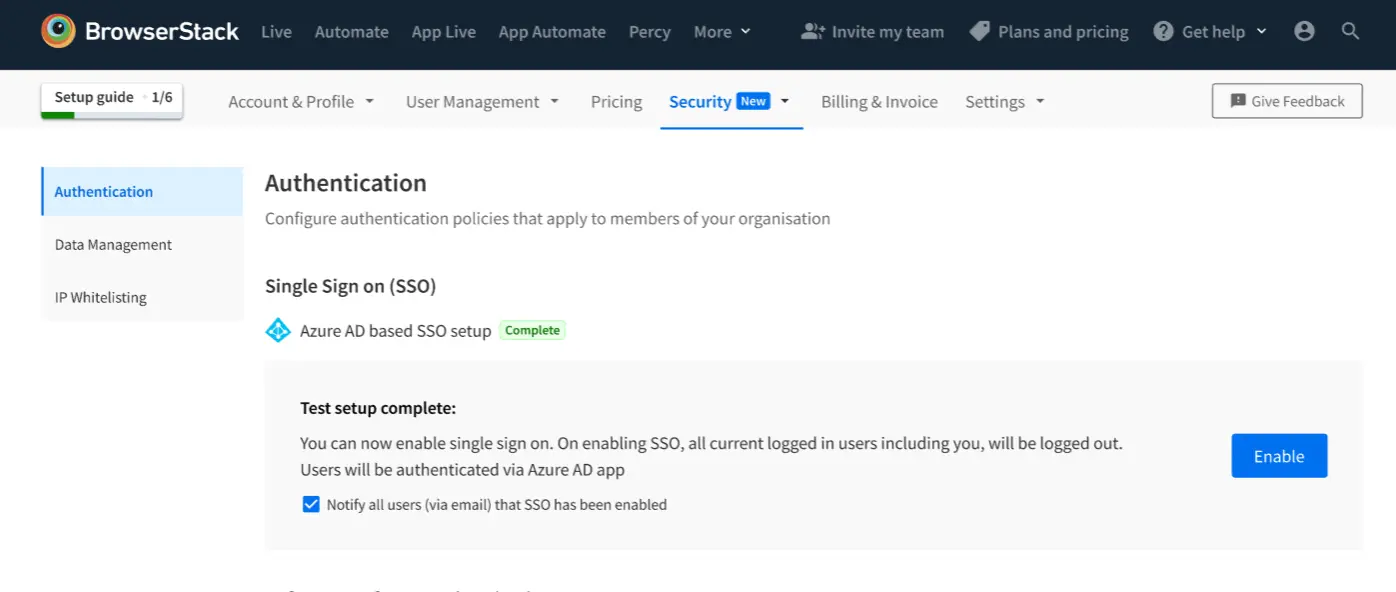Click the Azure AD diamond icon

[x=278, y=330]
